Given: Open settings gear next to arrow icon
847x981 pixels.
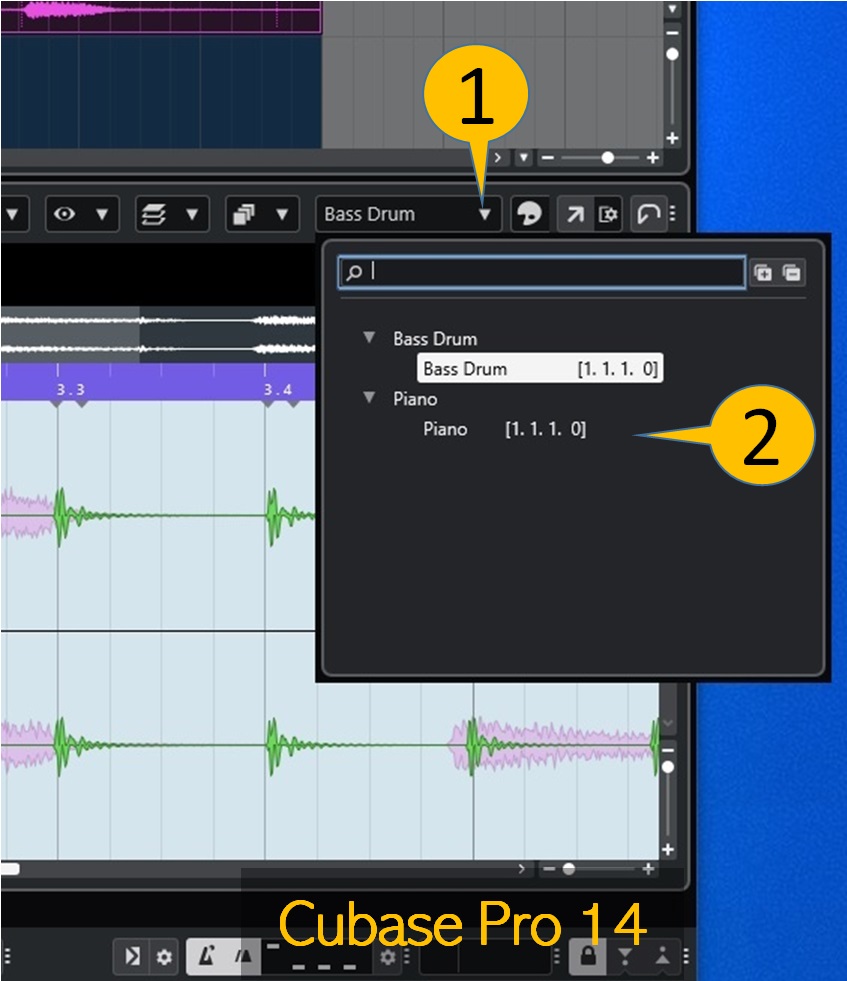Looking at the screenshot, I should [x=165, y=957].
